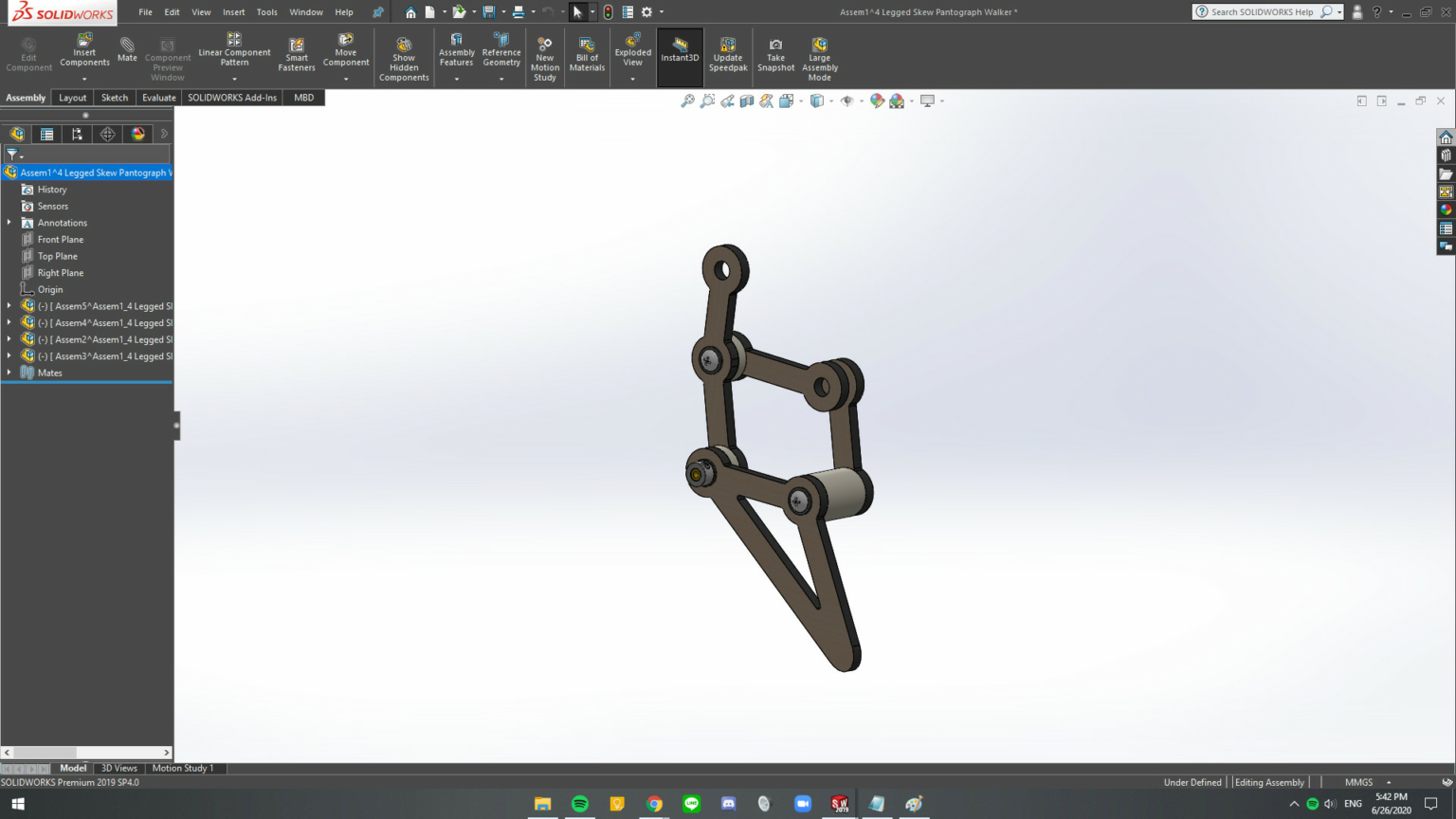1456x819 pixels.
Task: Toggle Large Assembly Mode
Action: (820, 59)
